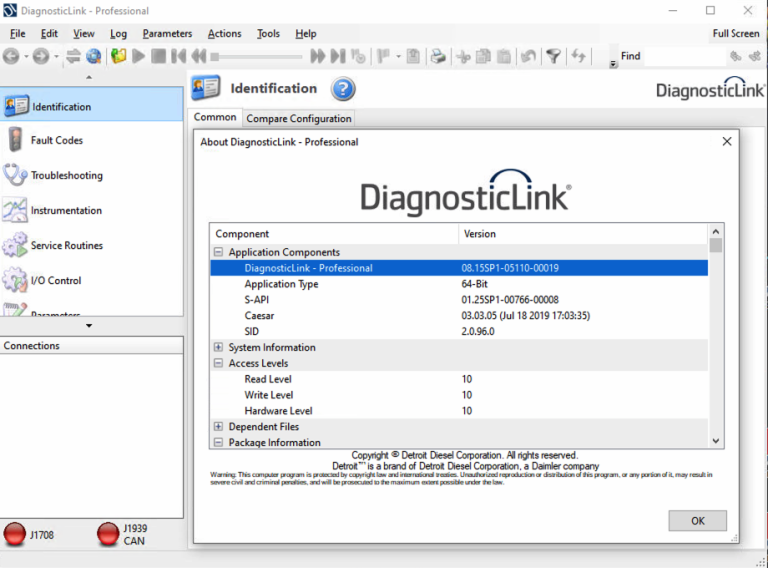Click the sidebar scroll-up arrow
Viewport: 768px width, 568px height.
89,77
